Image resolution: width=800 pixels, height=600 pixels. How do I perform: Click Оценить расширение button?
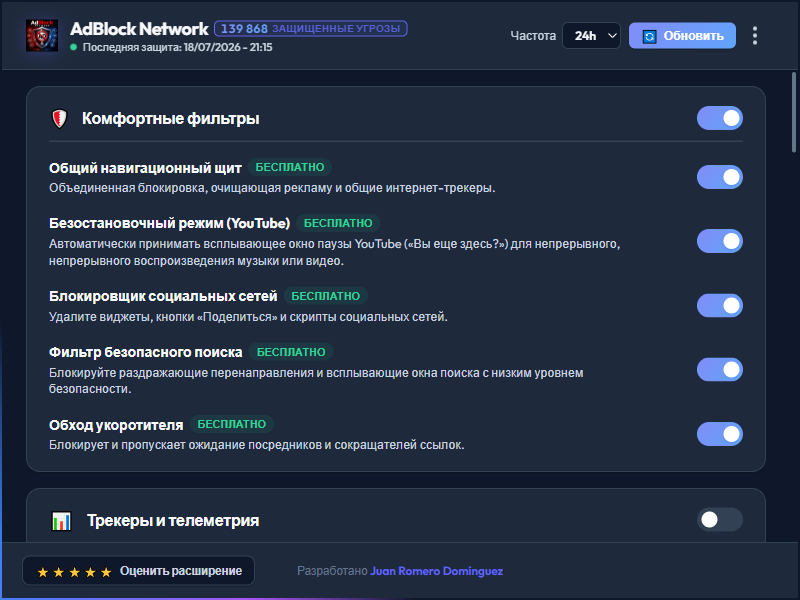[x=138, y=571]
